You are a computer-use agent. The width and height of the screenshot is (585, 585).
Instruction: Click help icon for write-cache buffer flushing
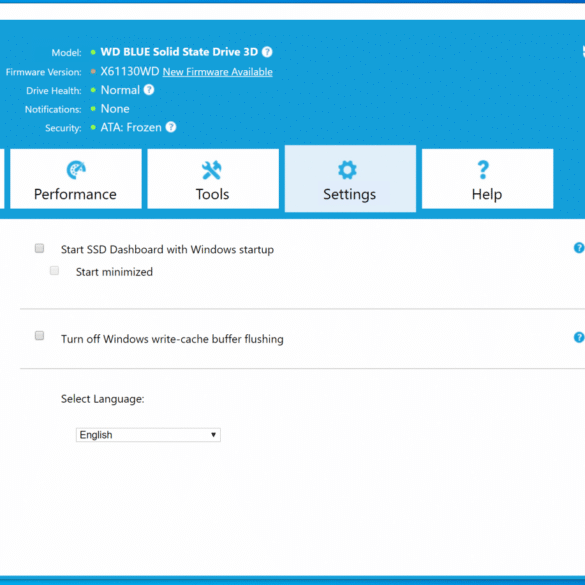coord(579,337)
